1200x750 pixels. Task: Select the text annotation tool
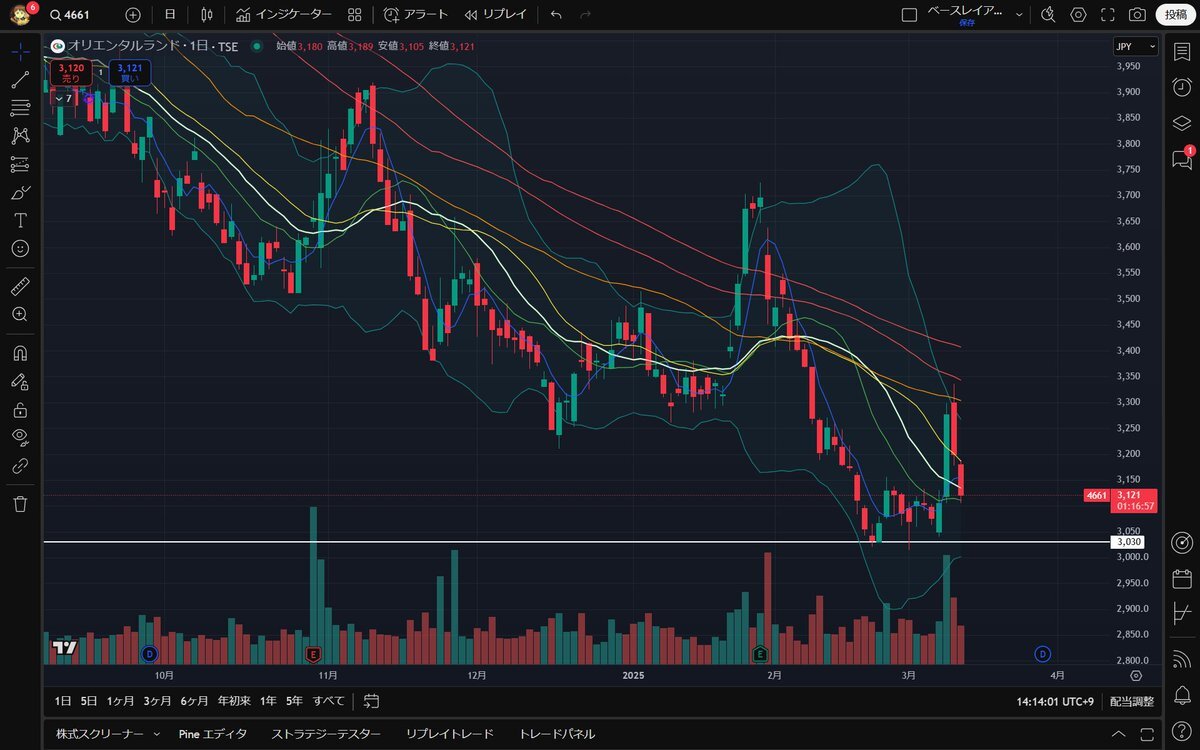[x=21, y=220]
